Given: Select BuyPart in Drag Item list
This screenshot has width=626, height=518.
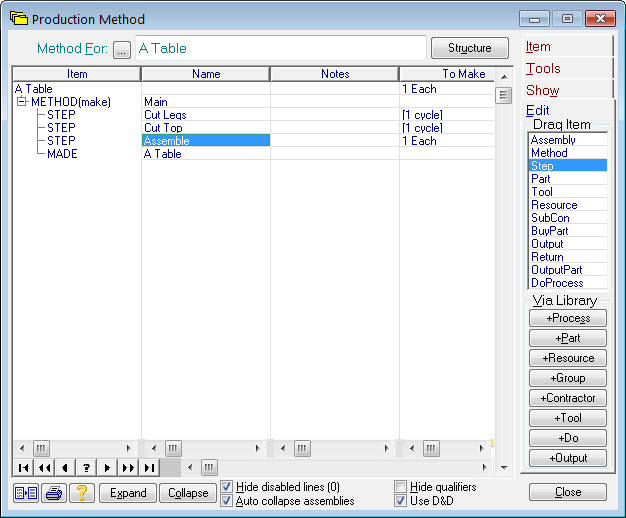Looking at the screenshot, I should [568, 230].
